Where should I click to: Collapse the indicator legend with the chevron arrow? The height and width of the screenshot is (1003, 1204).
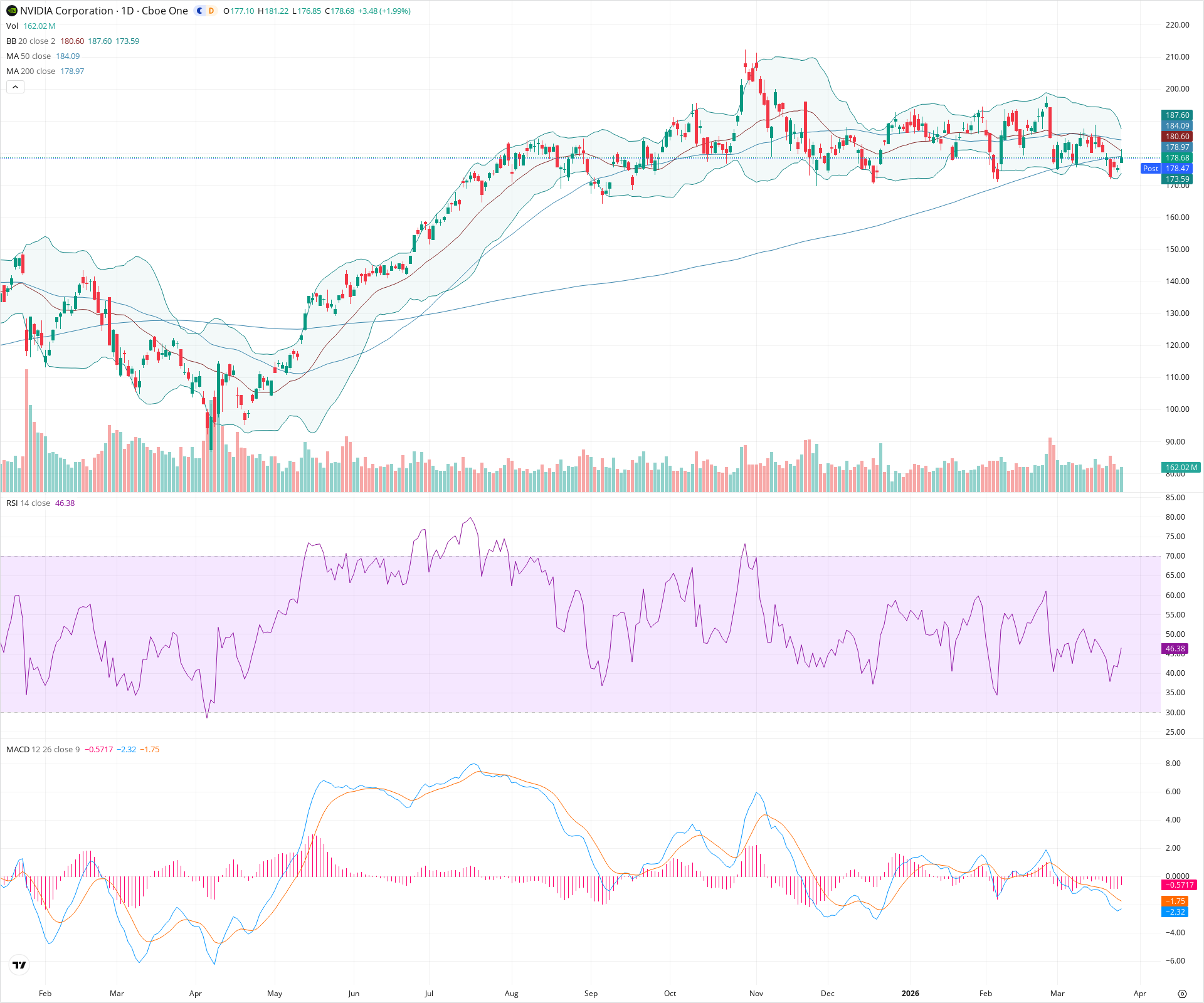15,87
